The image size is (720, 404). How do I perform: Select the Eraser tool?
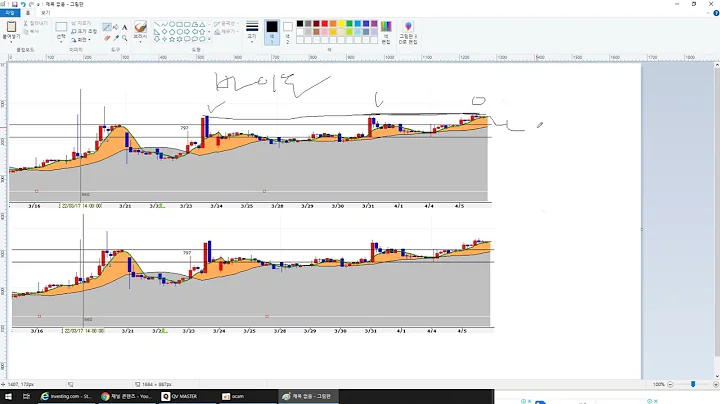coord(107,38)
